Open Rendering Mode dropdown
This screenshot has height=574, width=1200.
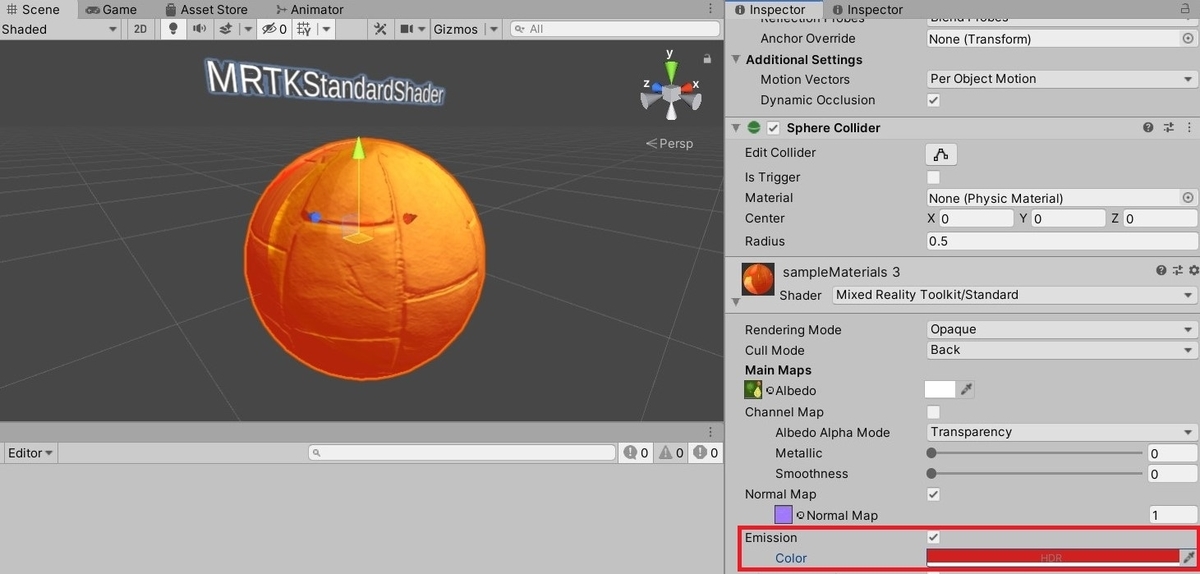pyautogui.click(x=1062, y=329)
